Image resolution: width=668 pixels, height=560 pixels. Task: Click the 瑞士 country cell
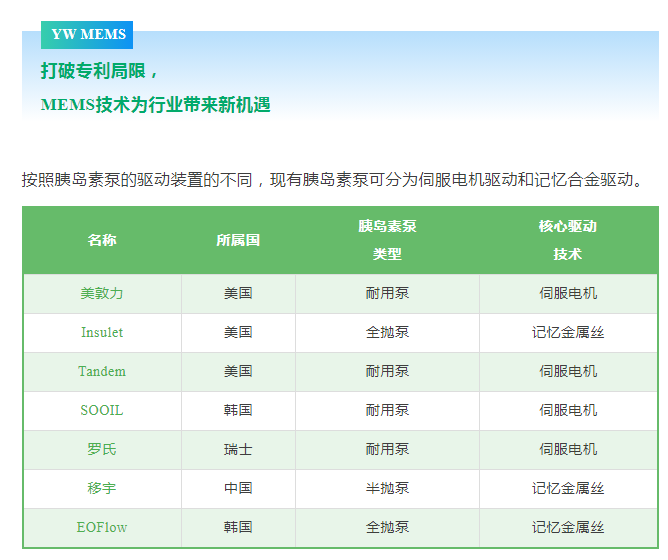coord(238,449)
